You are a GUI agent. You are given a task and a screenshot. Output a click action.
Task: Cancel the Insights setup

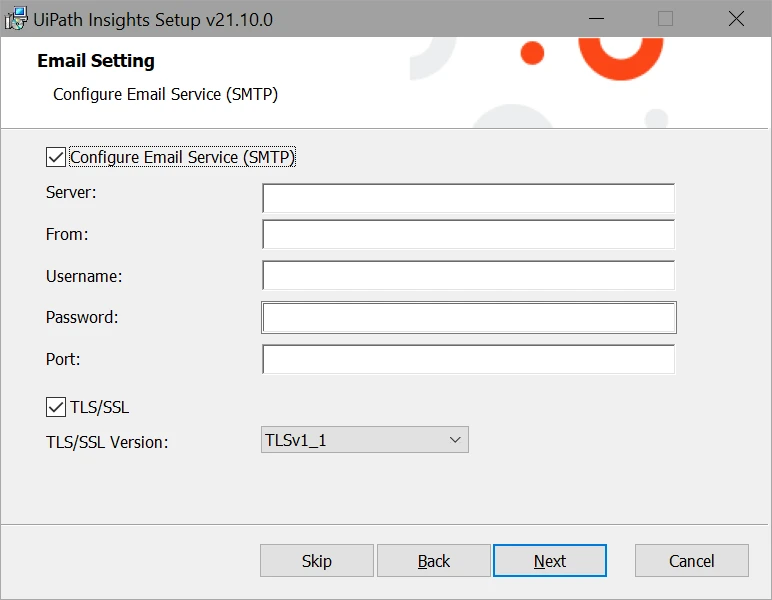[692, 561]
